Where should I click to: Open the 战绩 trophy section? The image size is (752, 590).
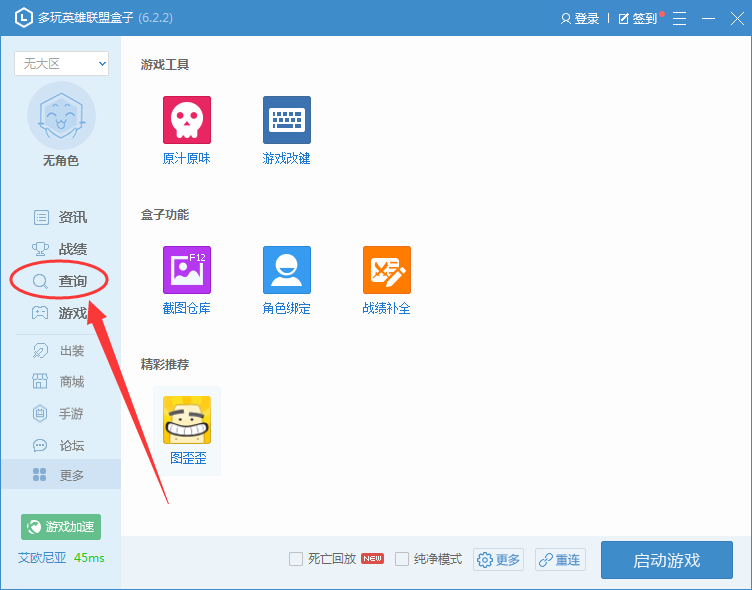[x=60, y=249]
